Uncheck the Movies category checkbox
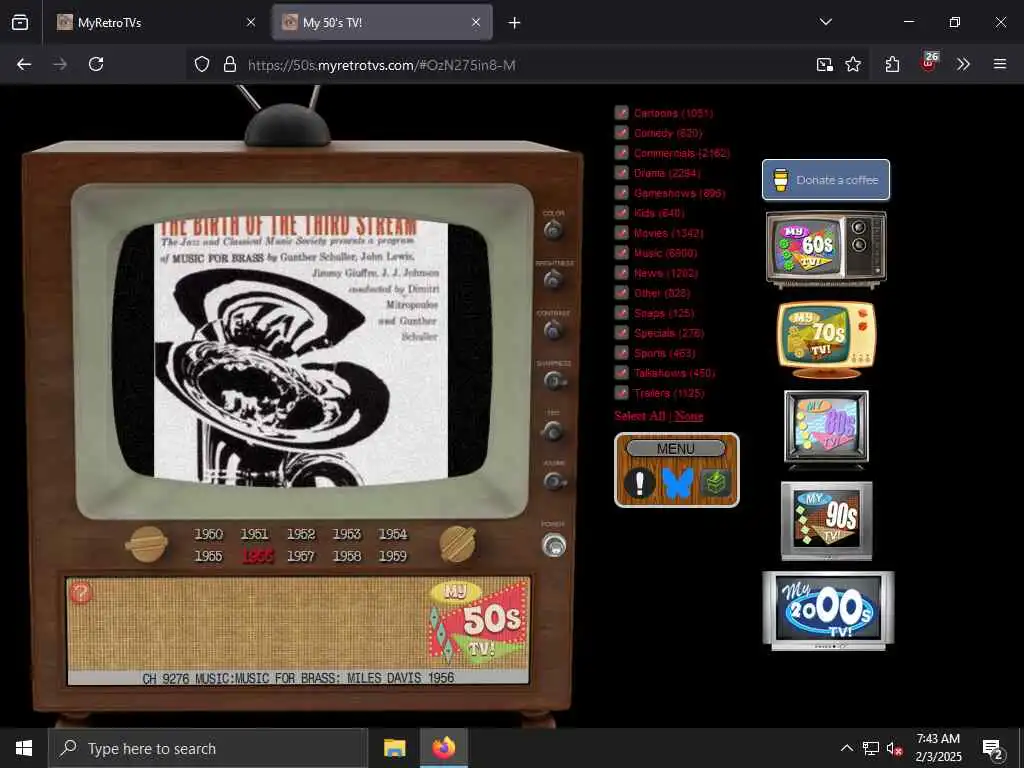Image resolution: width=1024 pixels, height=768 pixels. [x=621, y=232]
